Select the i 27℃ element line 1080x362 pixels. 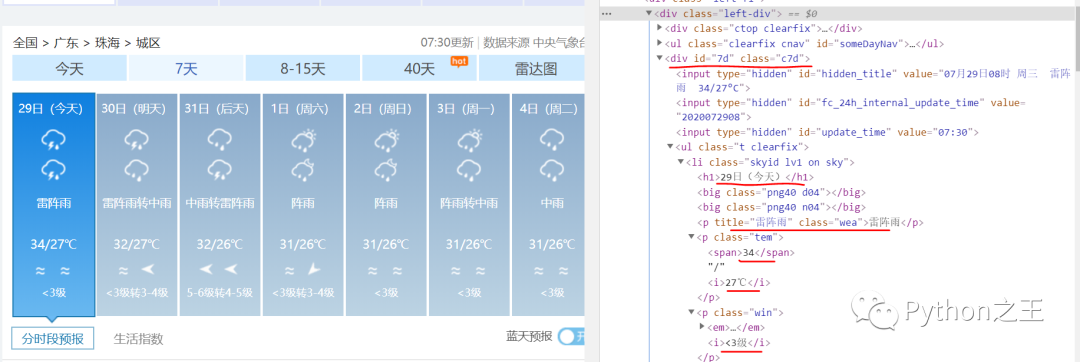[x=739, y=282]
